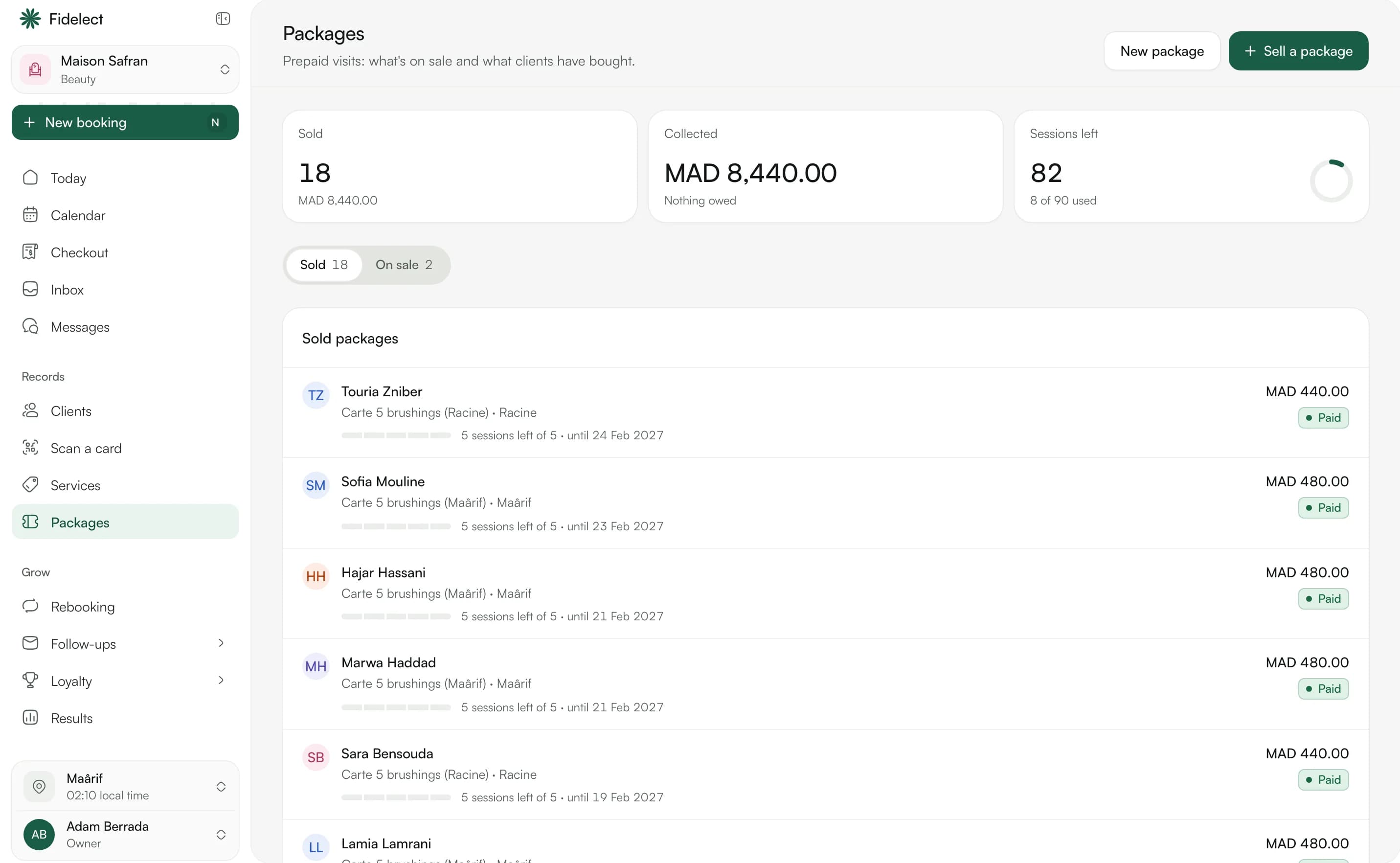The width and height of the screenshot is (1400, 863).
Task: Click the Packages ticket icon
Action: pos(30,522)
